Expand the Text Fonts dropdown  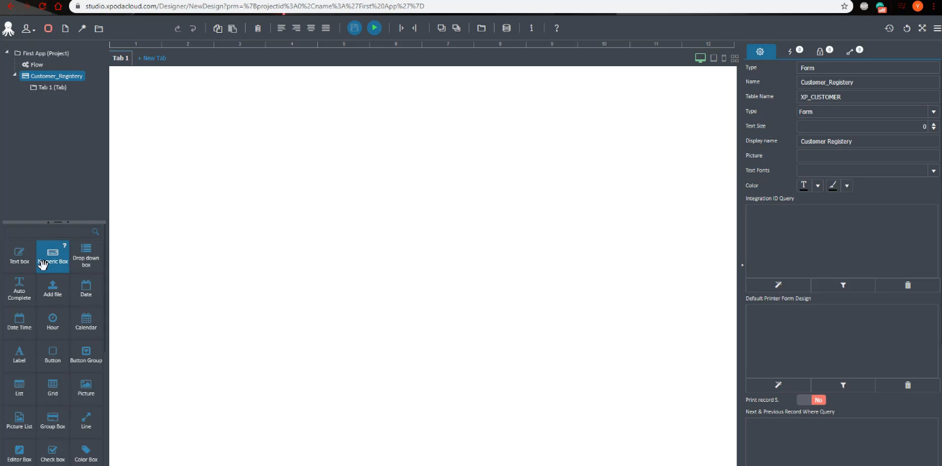pos(868,171)
